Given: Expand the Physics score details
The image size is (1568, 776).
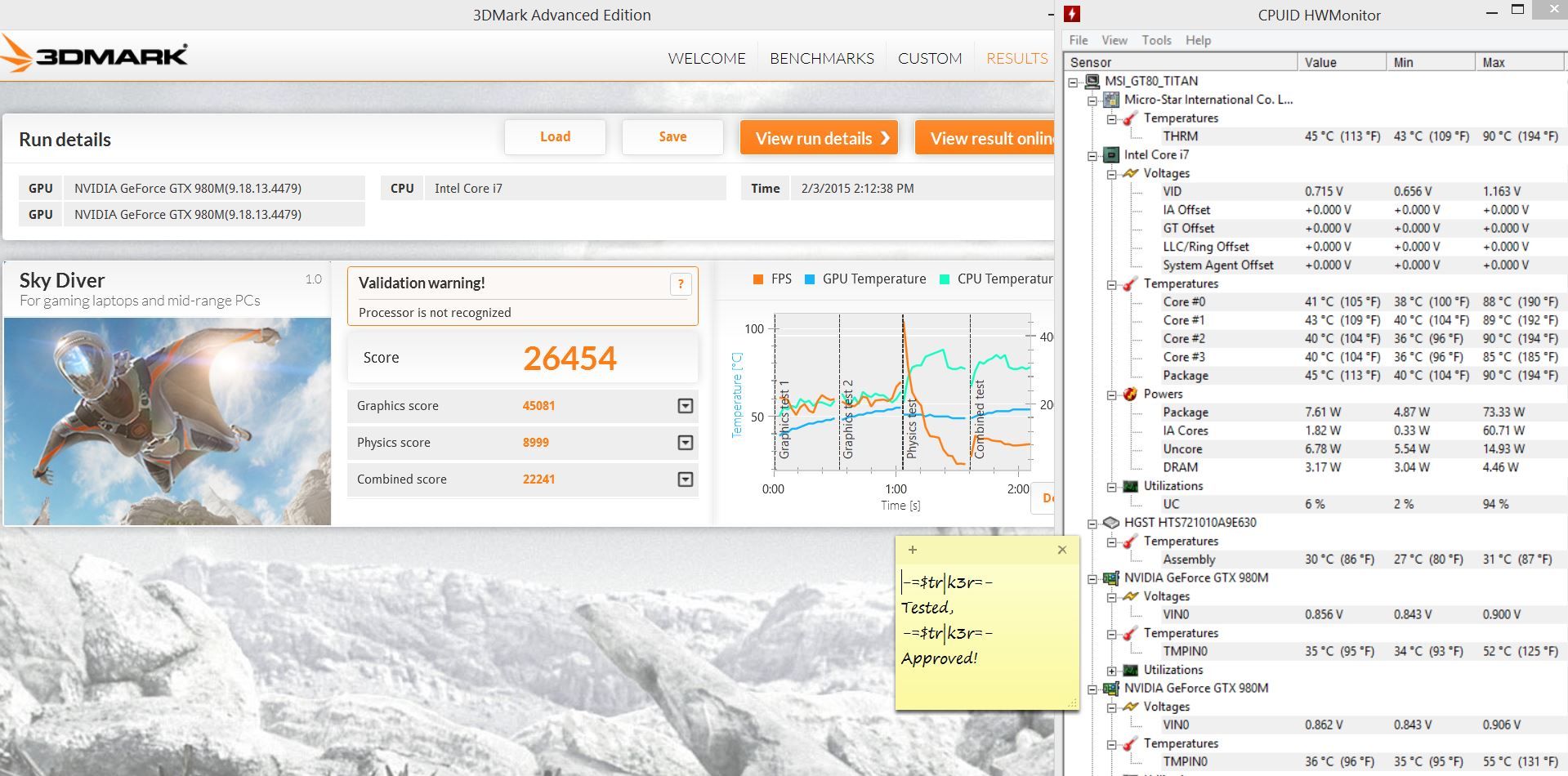Looking at the screenshot, I should pyautogui.click(x=686, y=443).
